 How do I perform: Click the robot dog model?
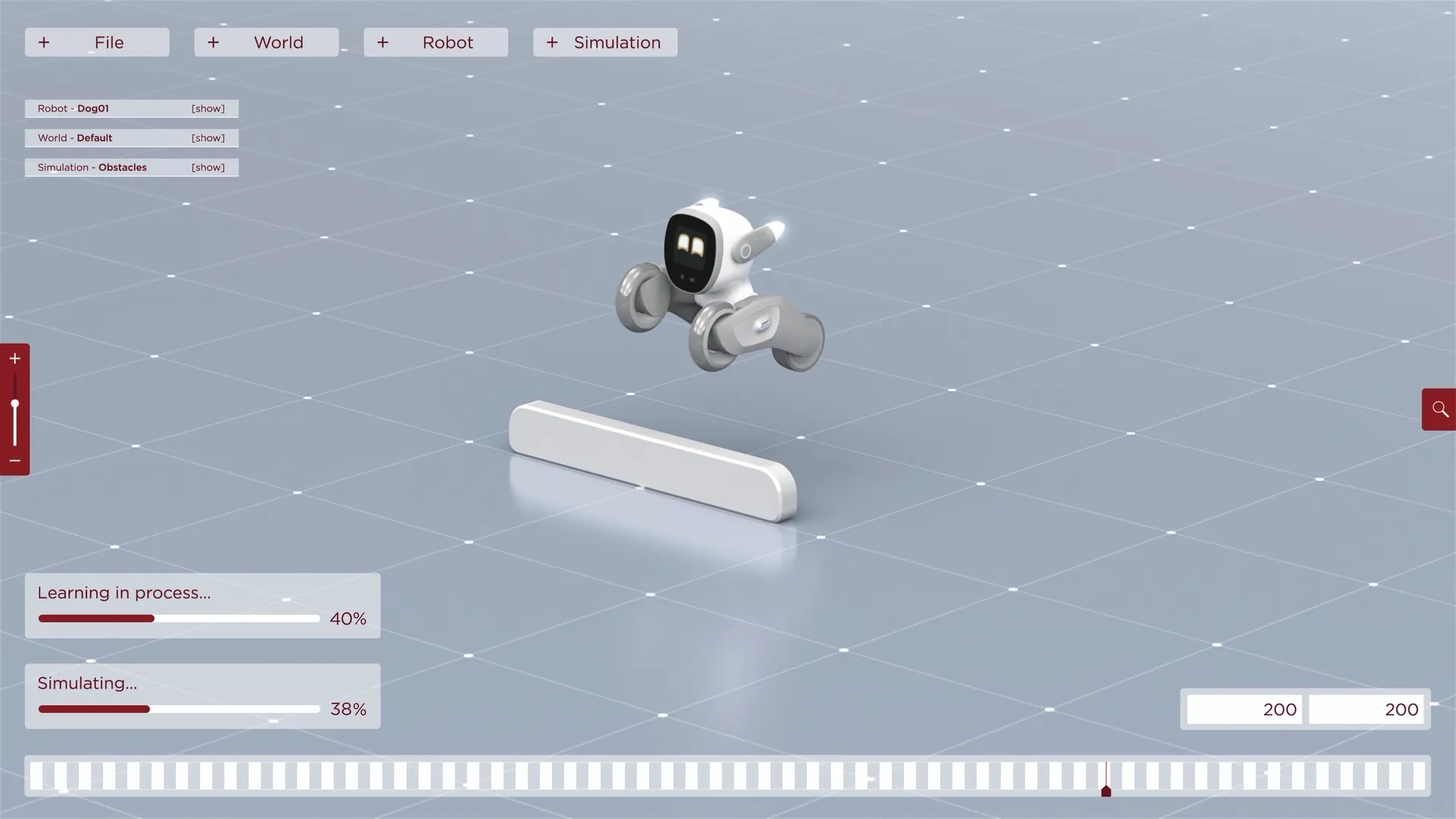[x=720, y=286]
